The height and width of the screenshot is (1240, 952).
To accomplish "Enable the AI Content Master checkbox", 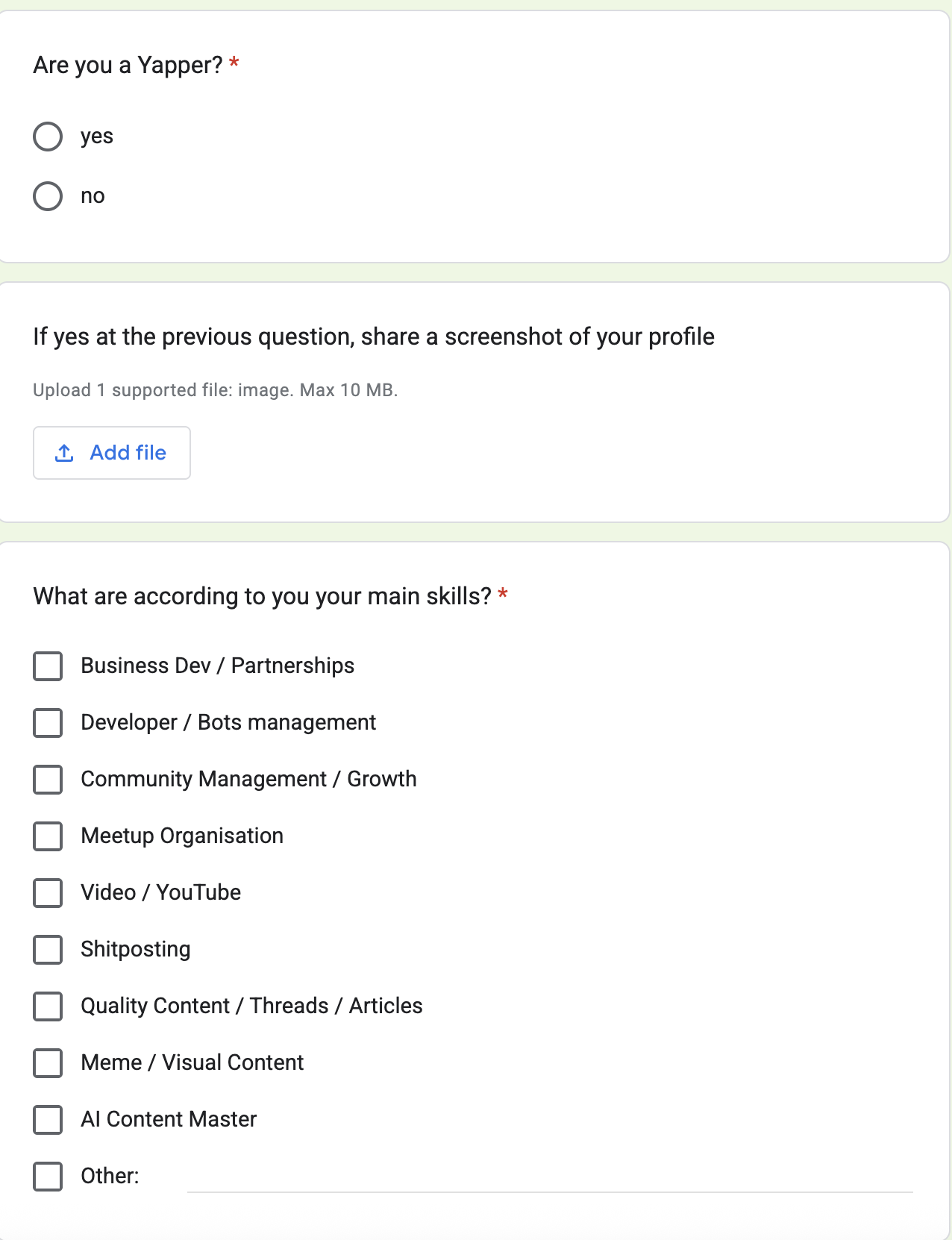I will click(x=48, y=1120).
